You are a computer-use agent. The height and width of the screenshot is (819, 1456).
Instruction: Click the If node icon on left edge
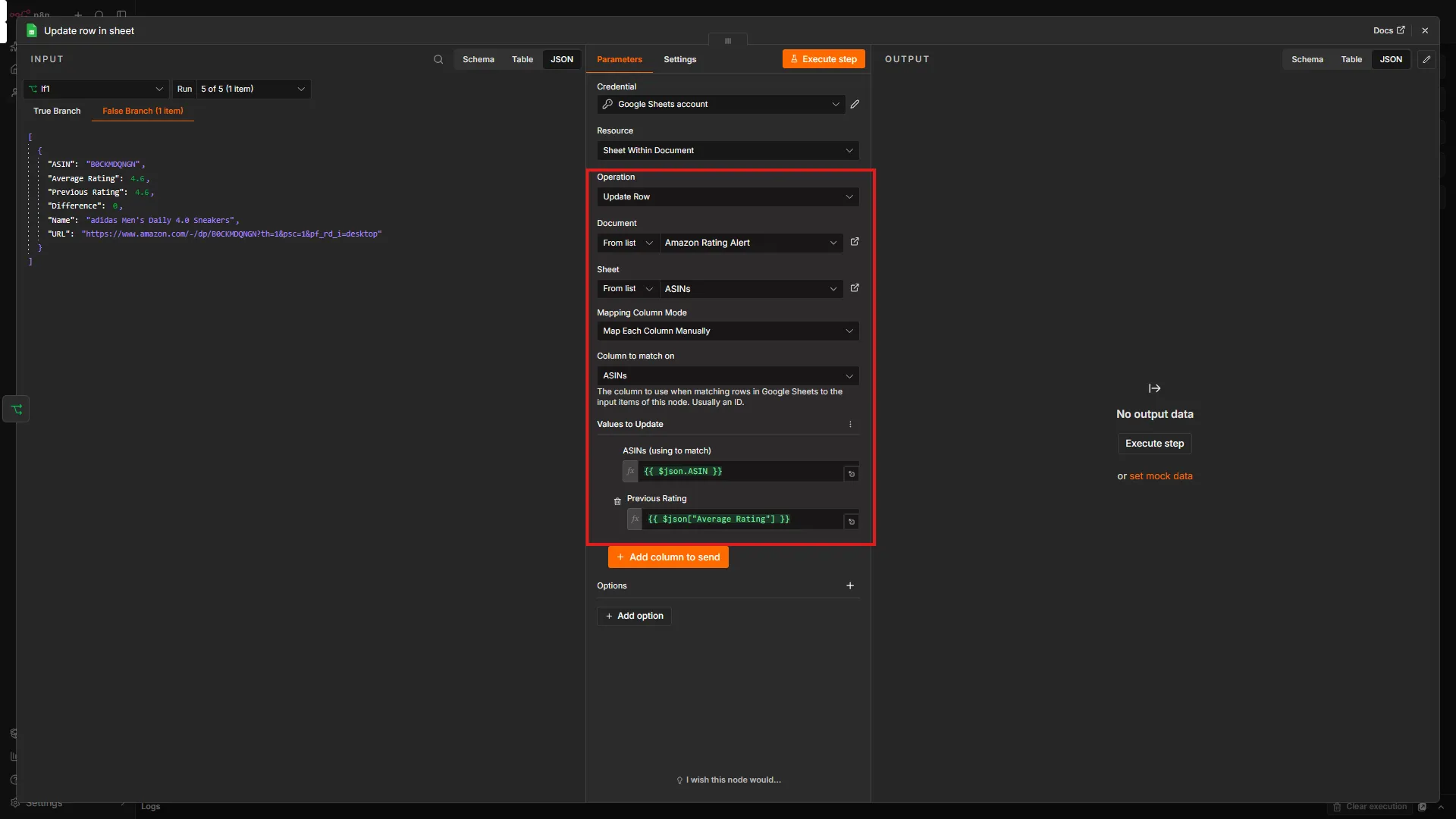tap(16, 409)
